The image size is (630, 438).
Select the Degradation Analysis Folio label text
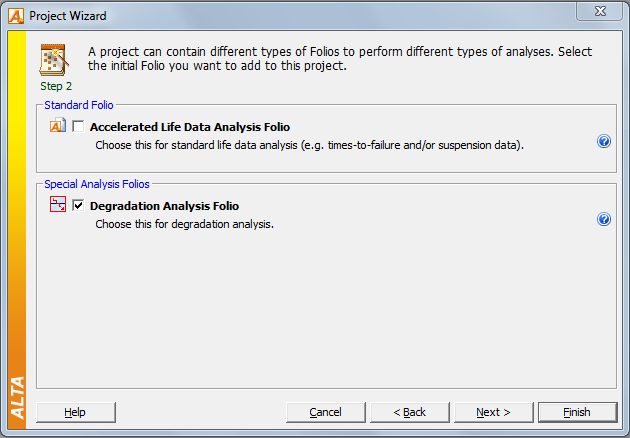coord(164,206)
